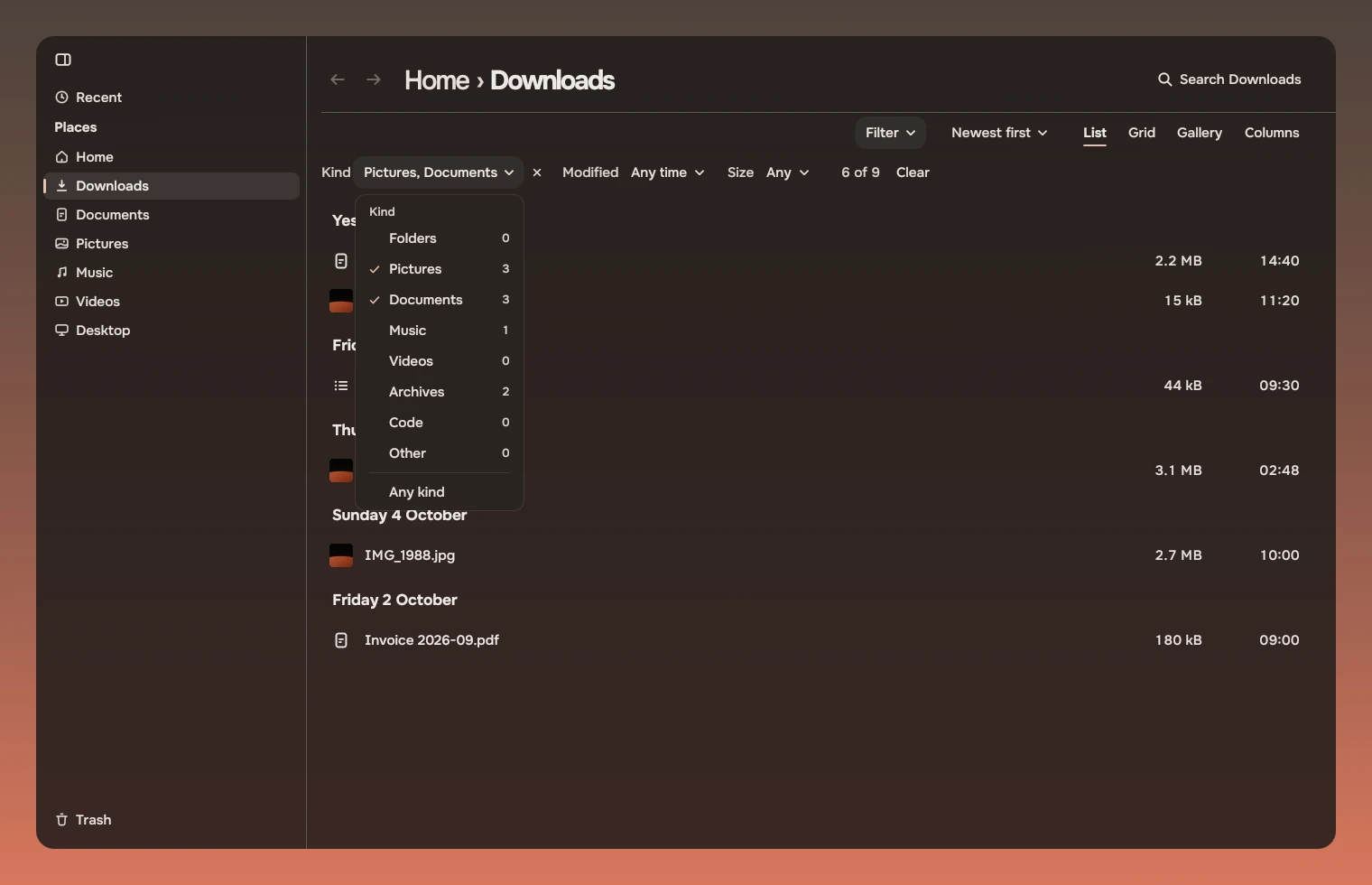The width and height of the screenshot is (1372, 885).
Task: Select the Invoice 2026-09.pdf file name
Action: point(431,640)
